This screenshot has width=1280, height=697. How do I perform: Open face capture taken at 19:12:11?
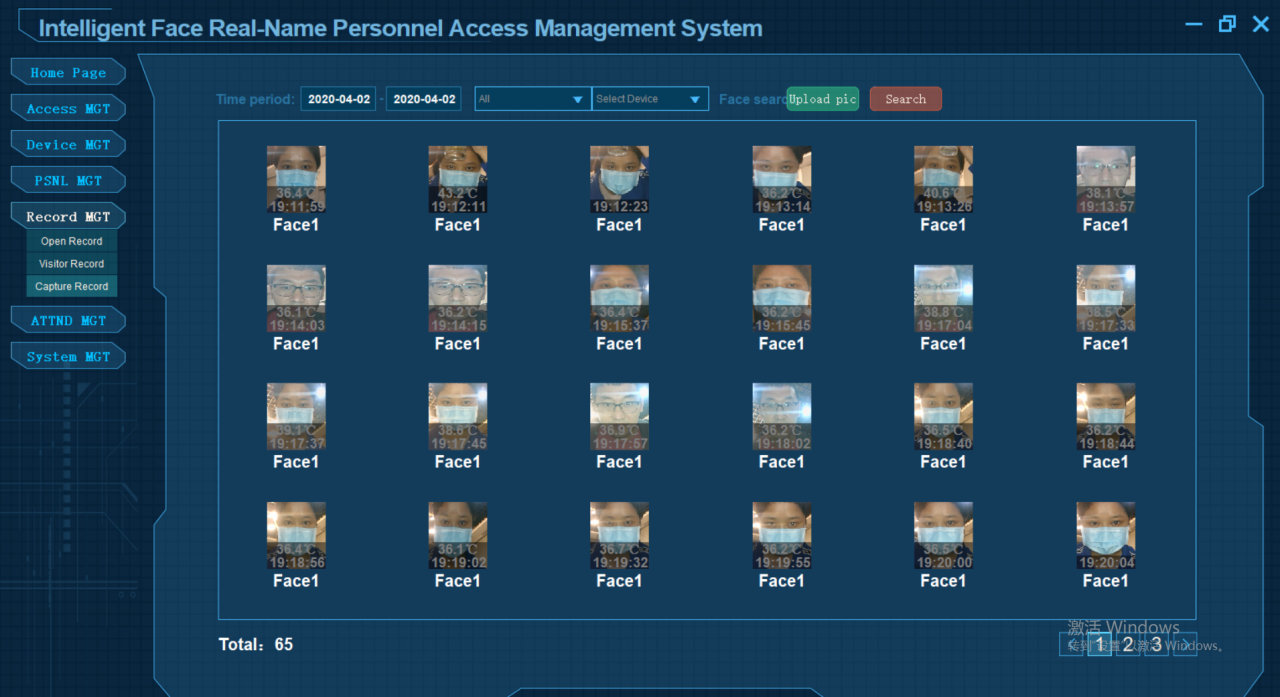[457, 180]
